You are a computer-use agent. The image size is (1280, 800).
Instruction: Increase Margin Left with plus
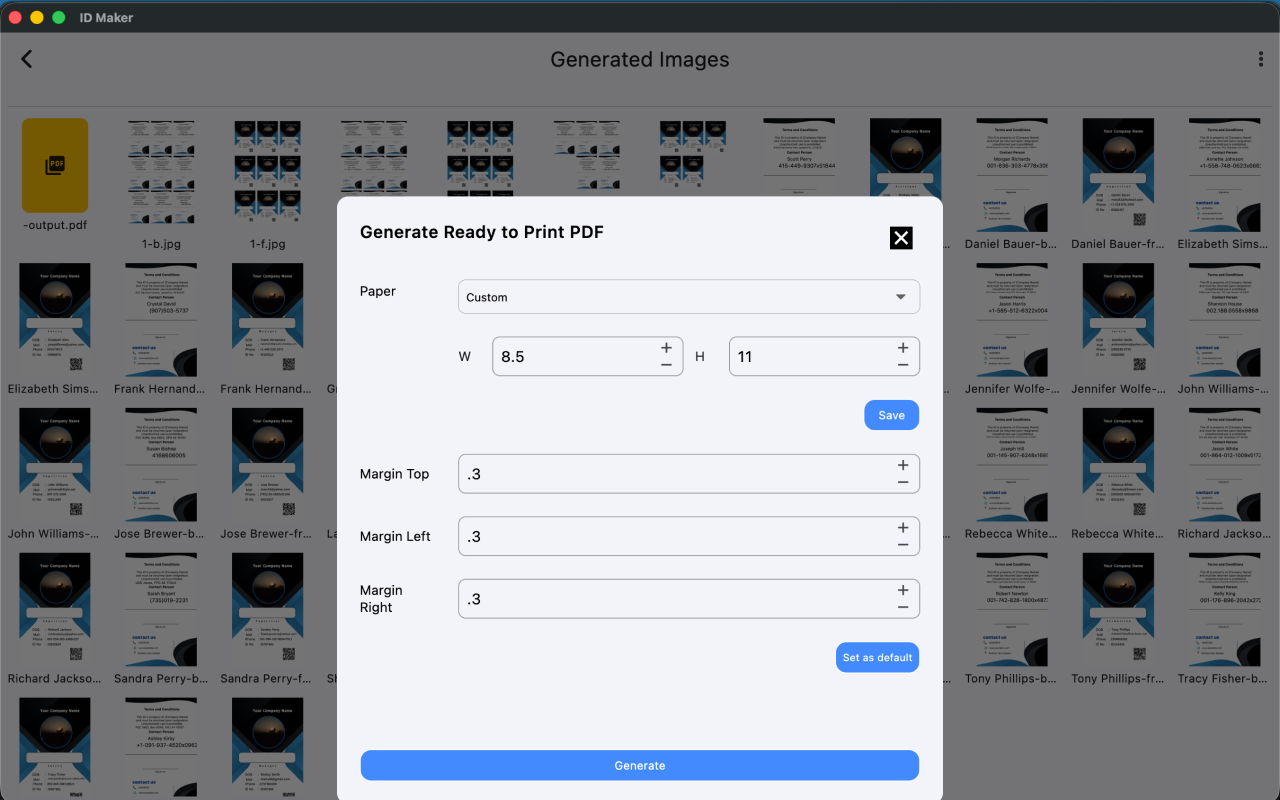(x=903, y=527)
